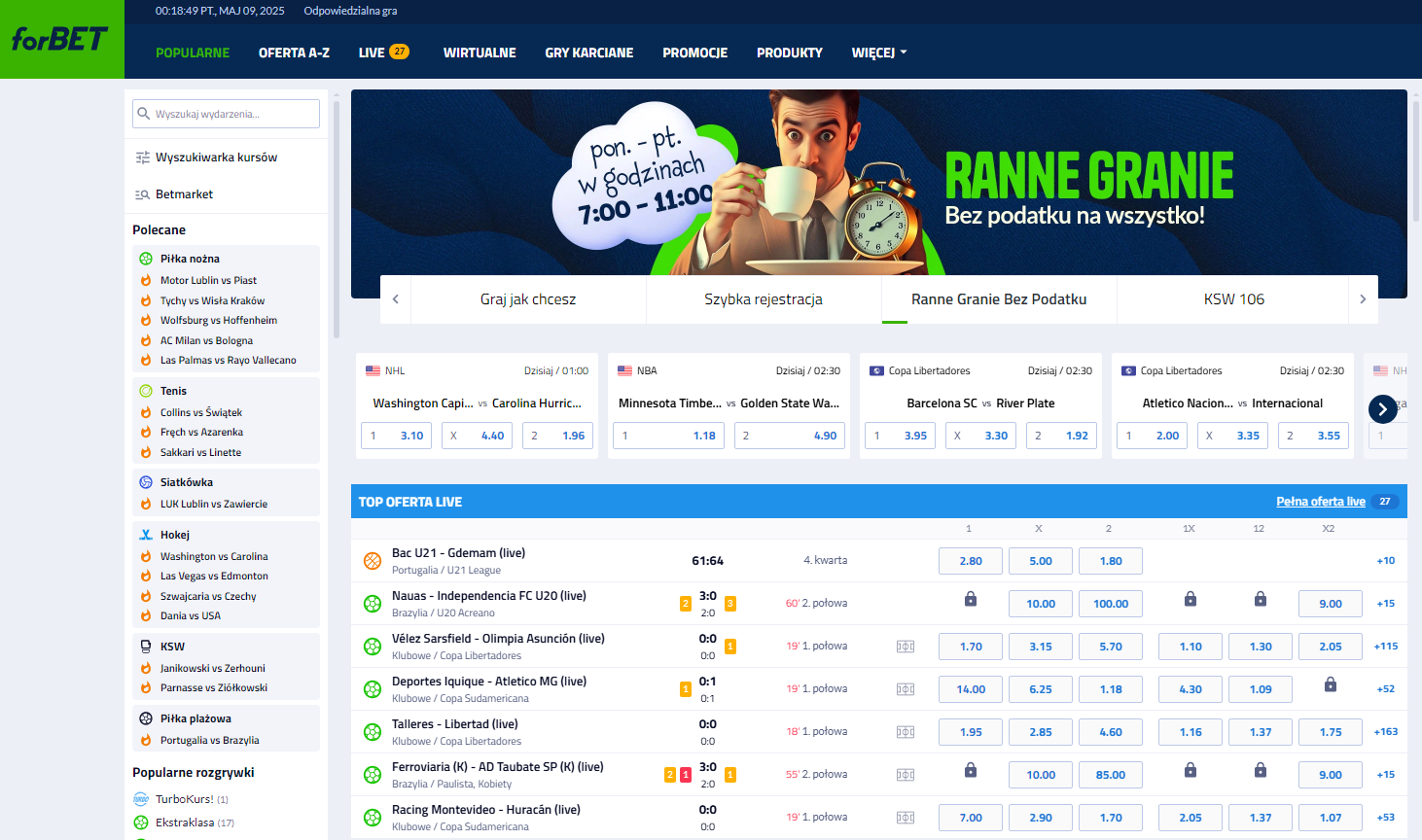Open PRODUKTY menu item
Screen dimensions: 1422x840
pyautogui.click(x=790, y=52)
